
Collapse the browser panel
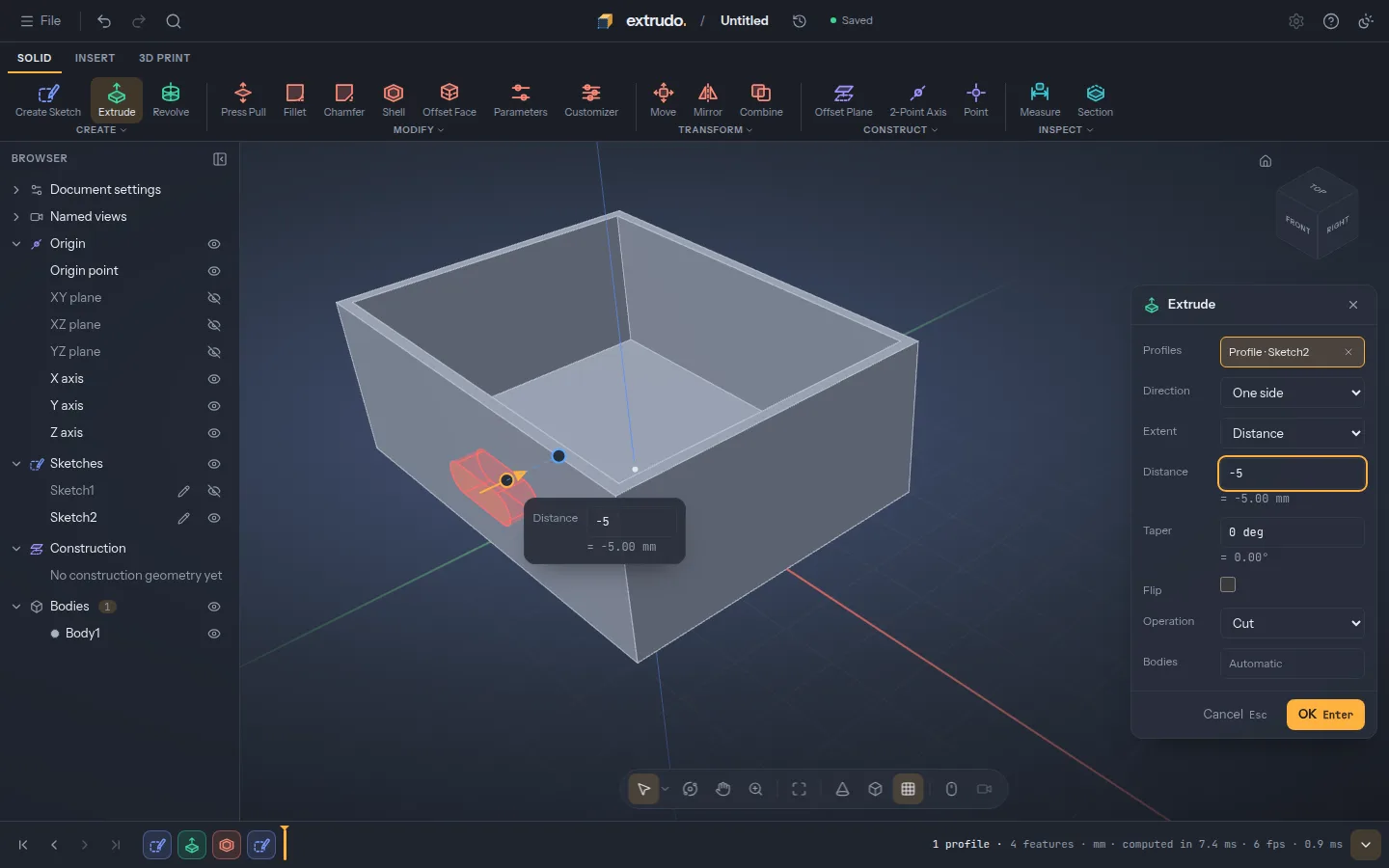click(220, 159)
